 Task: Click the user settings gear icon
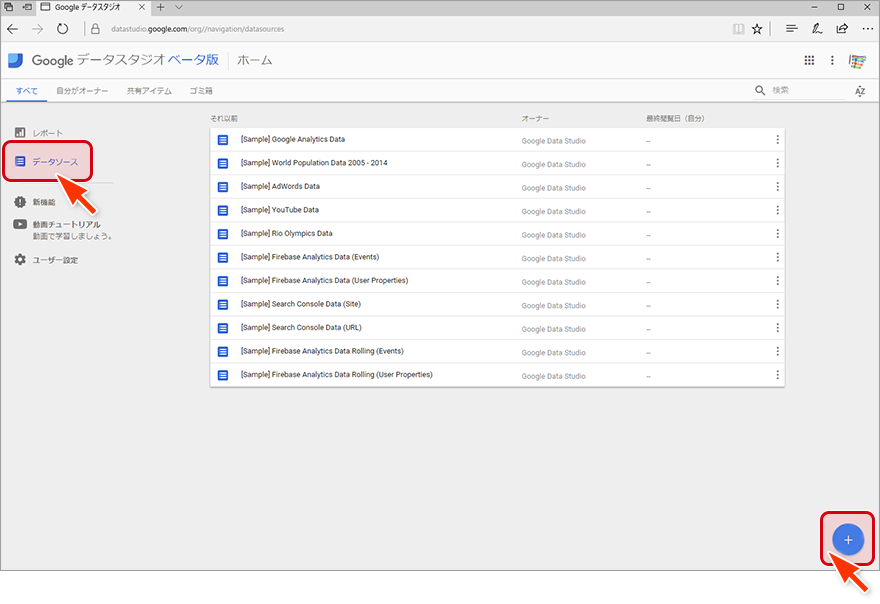[x=20, y=259]
